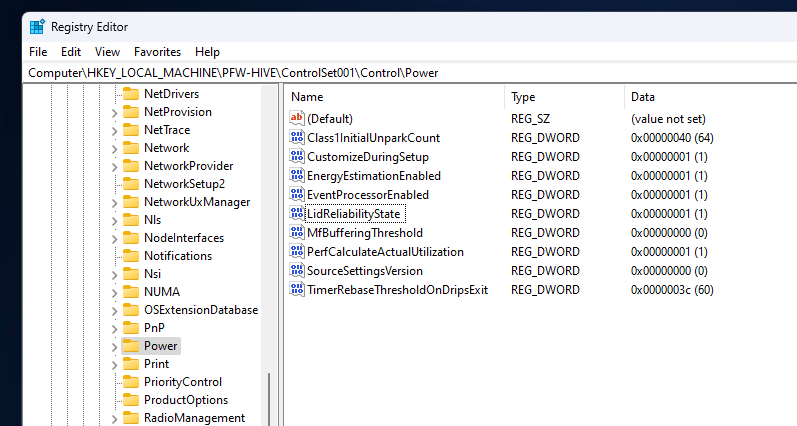Expand the NUMA key
This screenshot has height=426, width=797.
[x=114, y=293]
